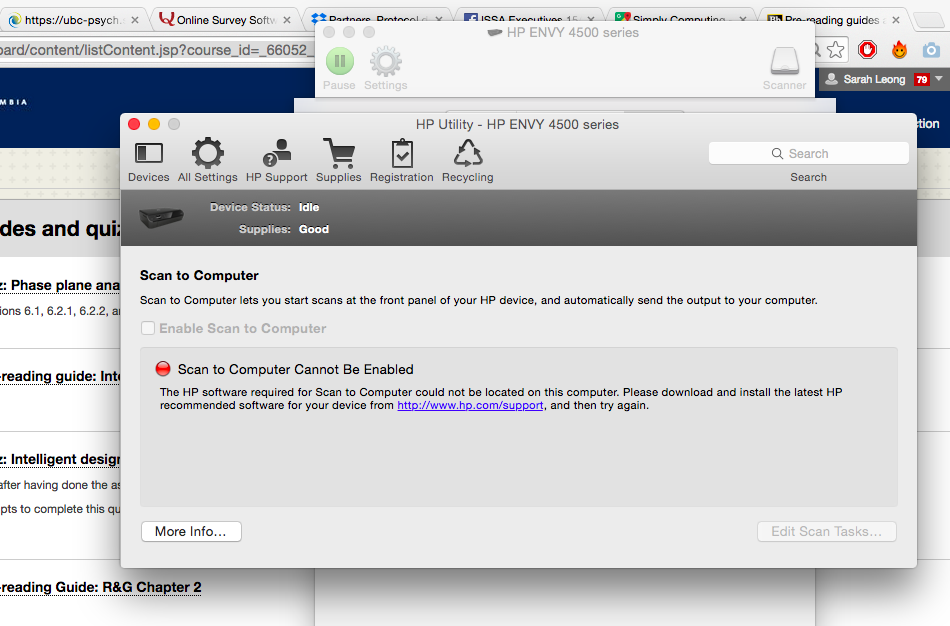Minimize the HP Utility window
950x626 pixels.
tap(154, 124)
